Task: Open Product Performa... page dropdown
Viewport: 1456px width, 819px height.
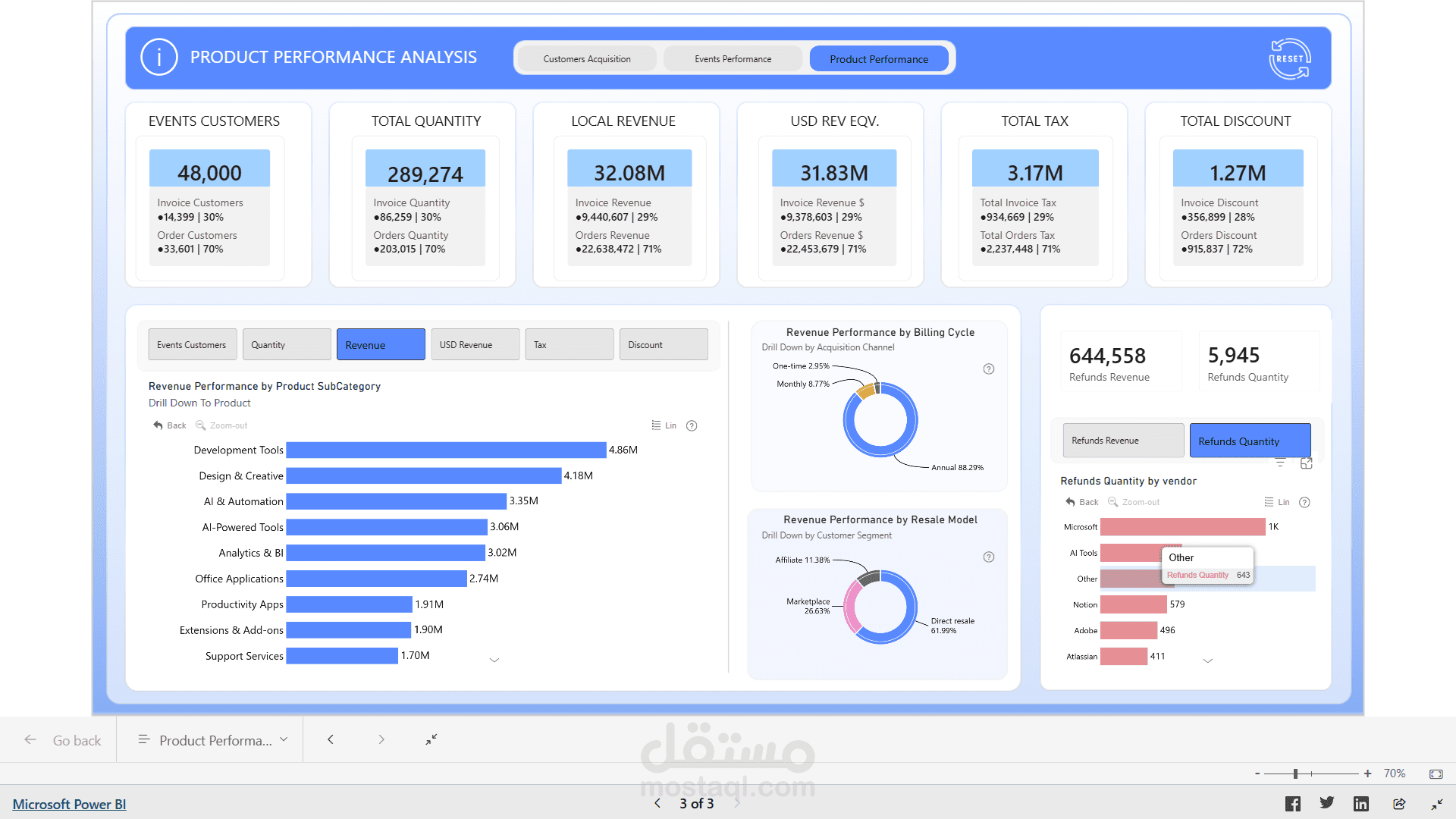Action: tap(213, 740)
